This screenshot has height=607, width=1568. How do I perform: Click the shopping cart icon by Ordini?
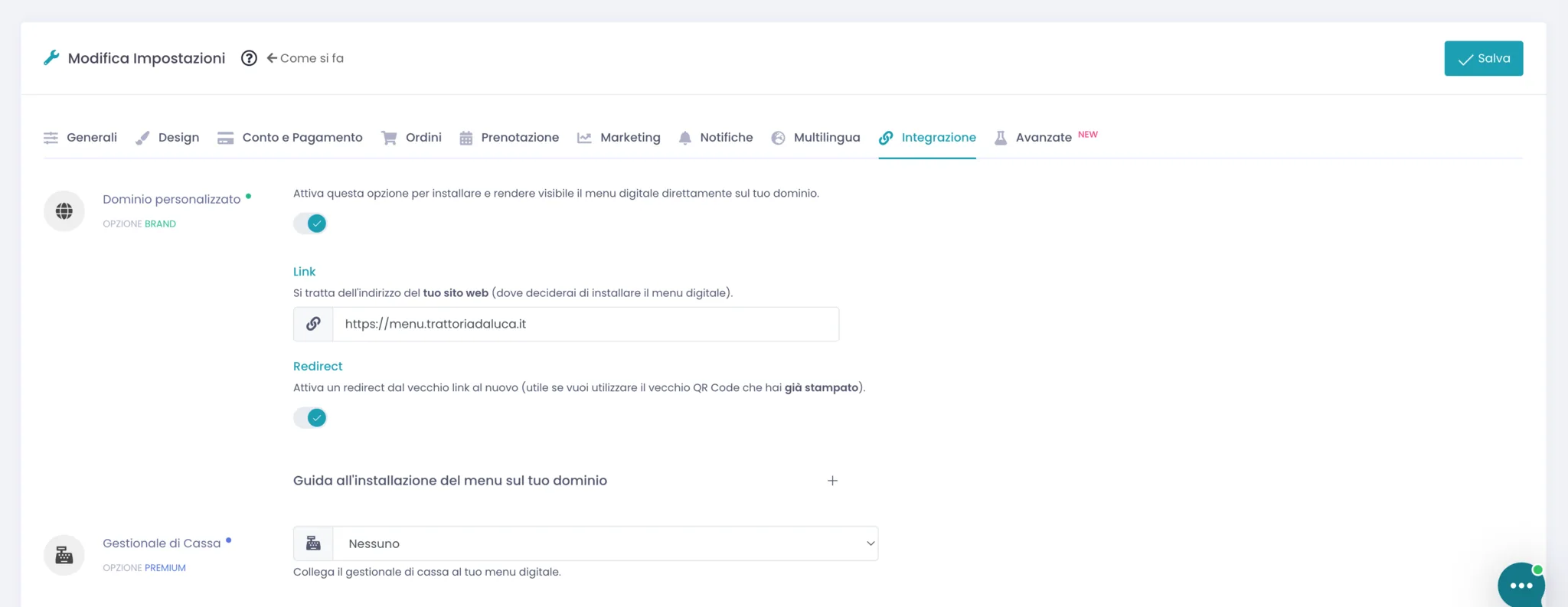coord(389,138)
